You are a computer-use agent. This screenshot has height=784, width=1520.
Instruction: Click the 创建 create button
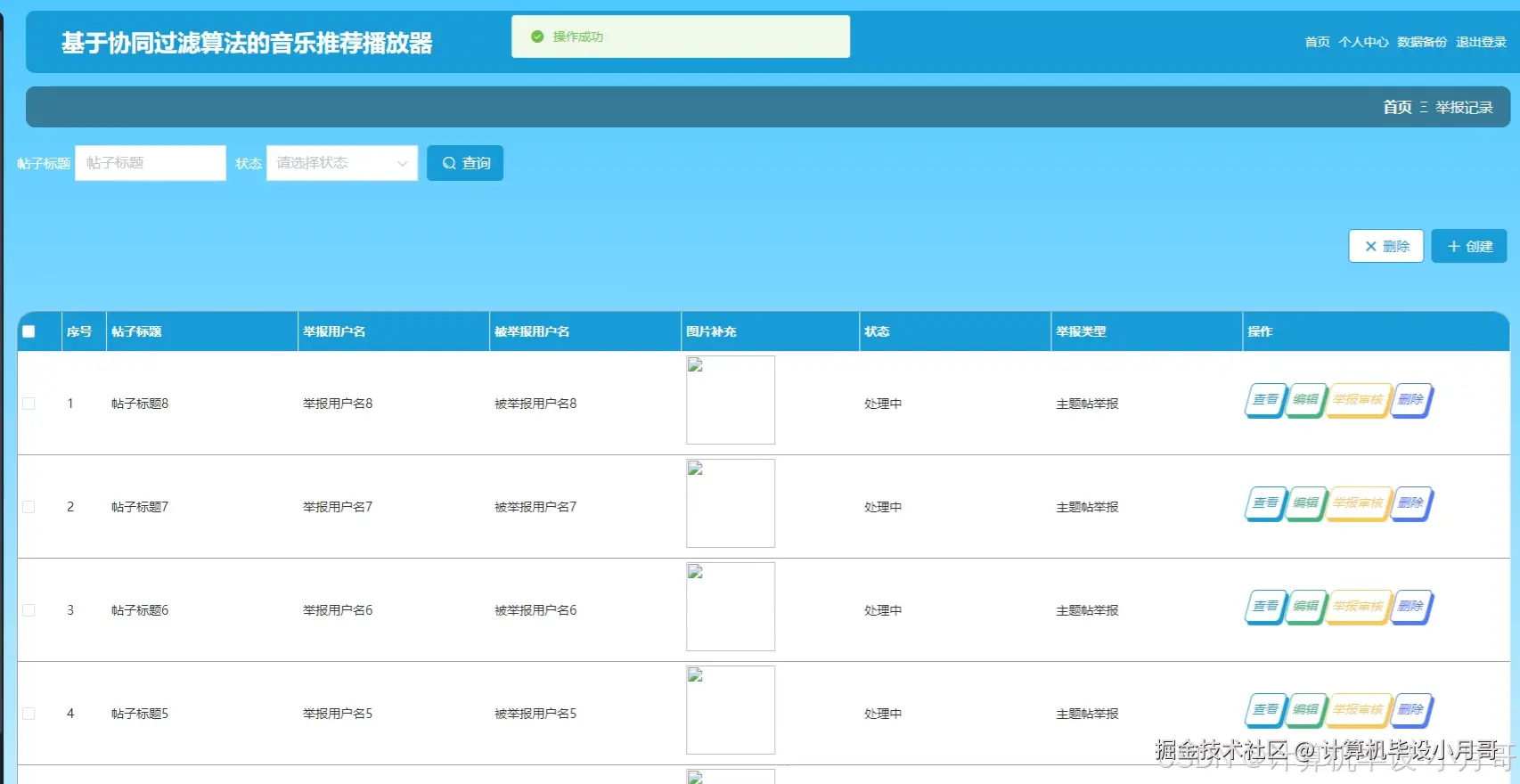[1469, 247]
